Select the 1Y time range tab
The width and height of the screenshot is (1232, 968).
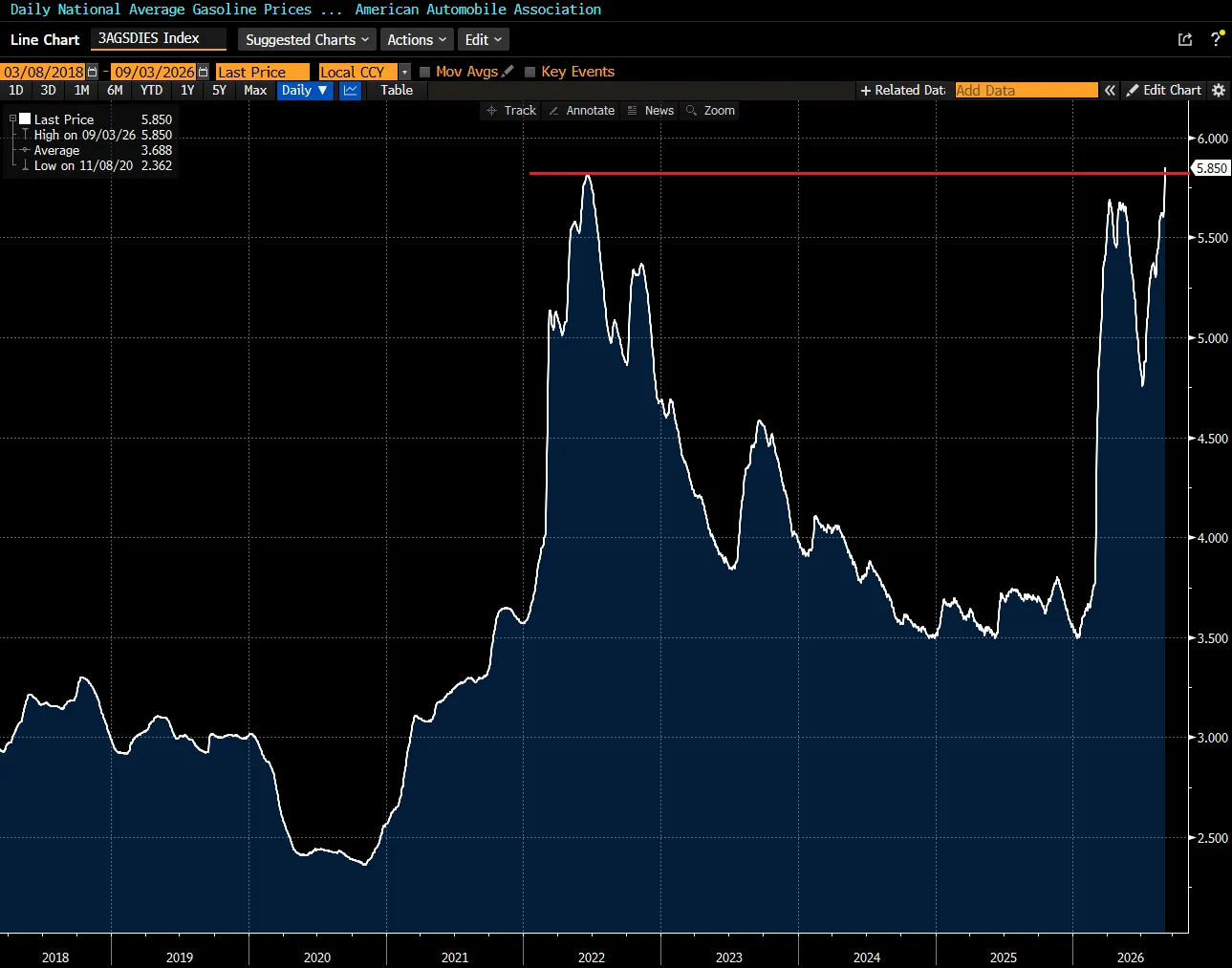(187, 91)
